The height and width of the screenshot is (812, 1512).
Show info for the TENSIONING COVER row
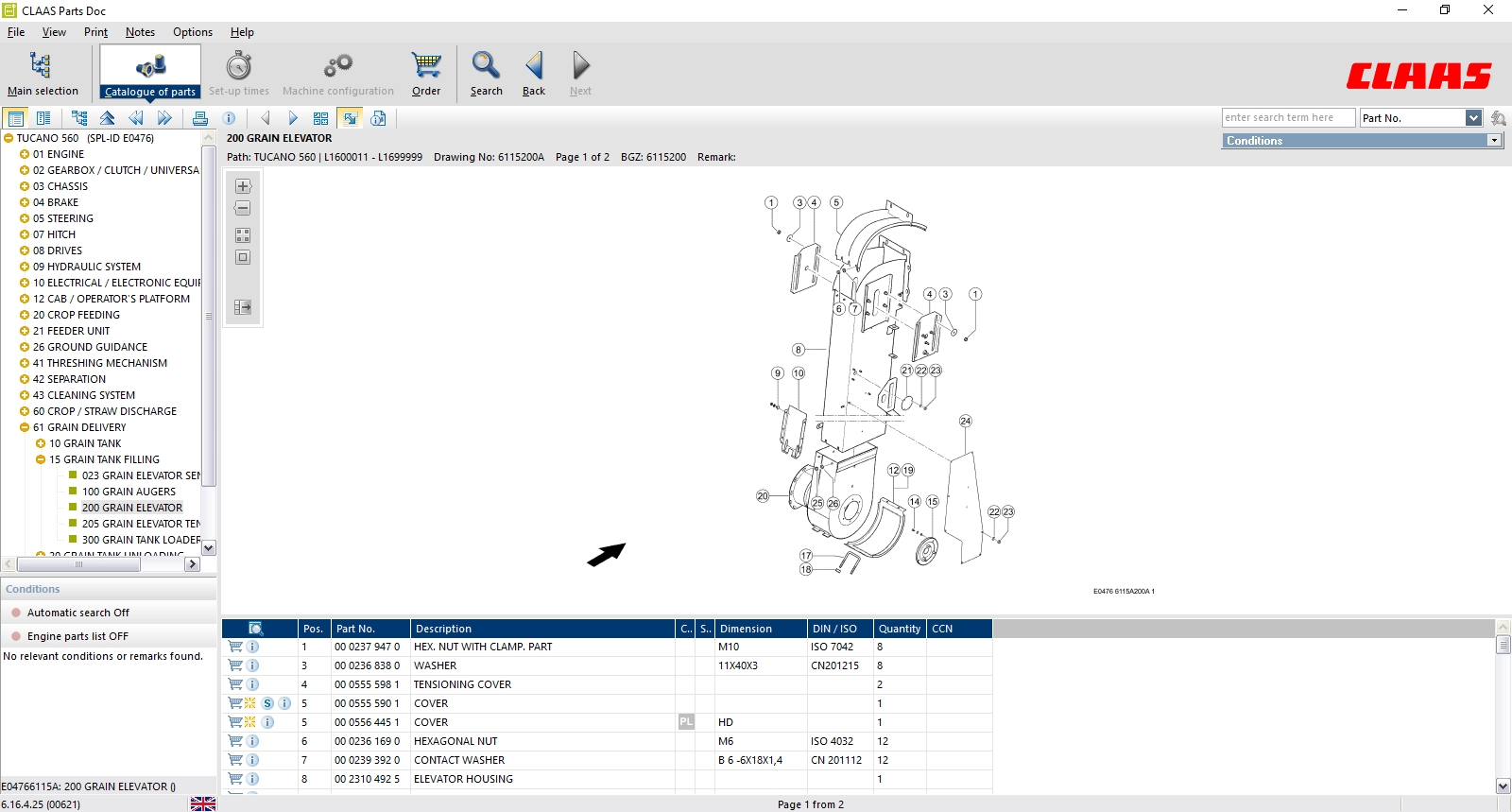252,684
